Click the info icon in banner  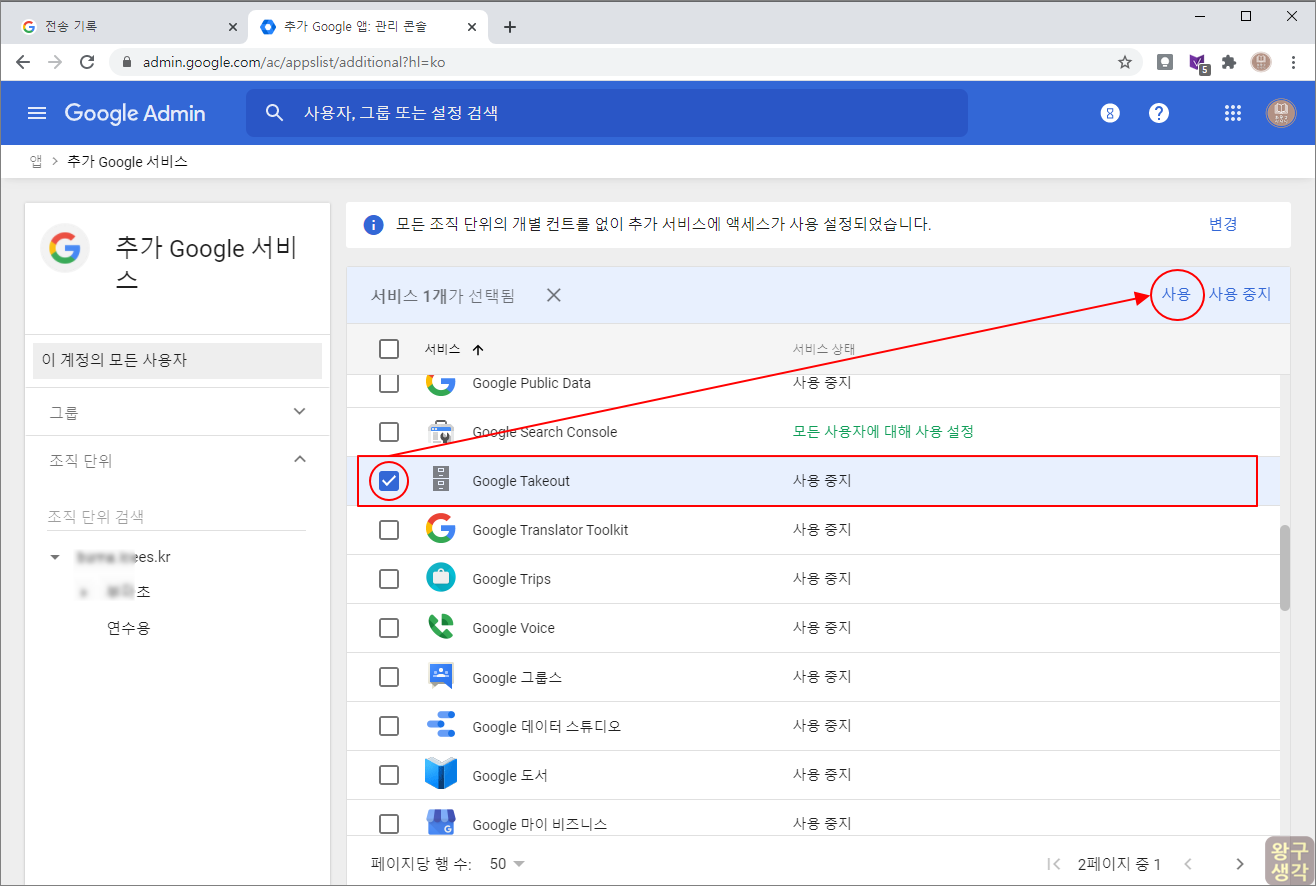(x=373, y=225)
